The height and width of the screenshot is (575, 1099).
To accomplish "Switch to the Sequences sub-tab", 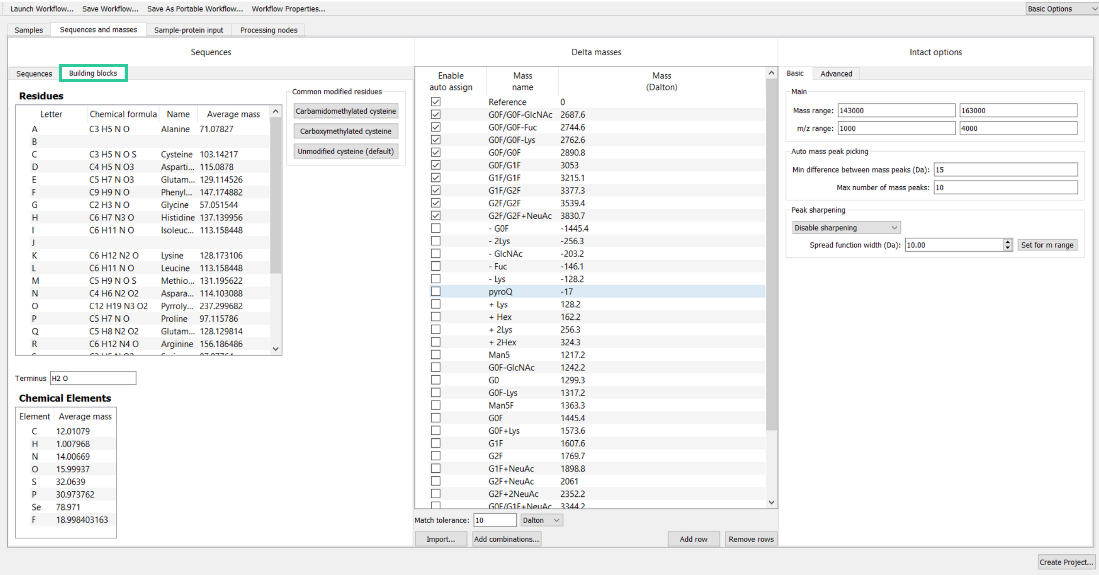I will click(34, 74).
